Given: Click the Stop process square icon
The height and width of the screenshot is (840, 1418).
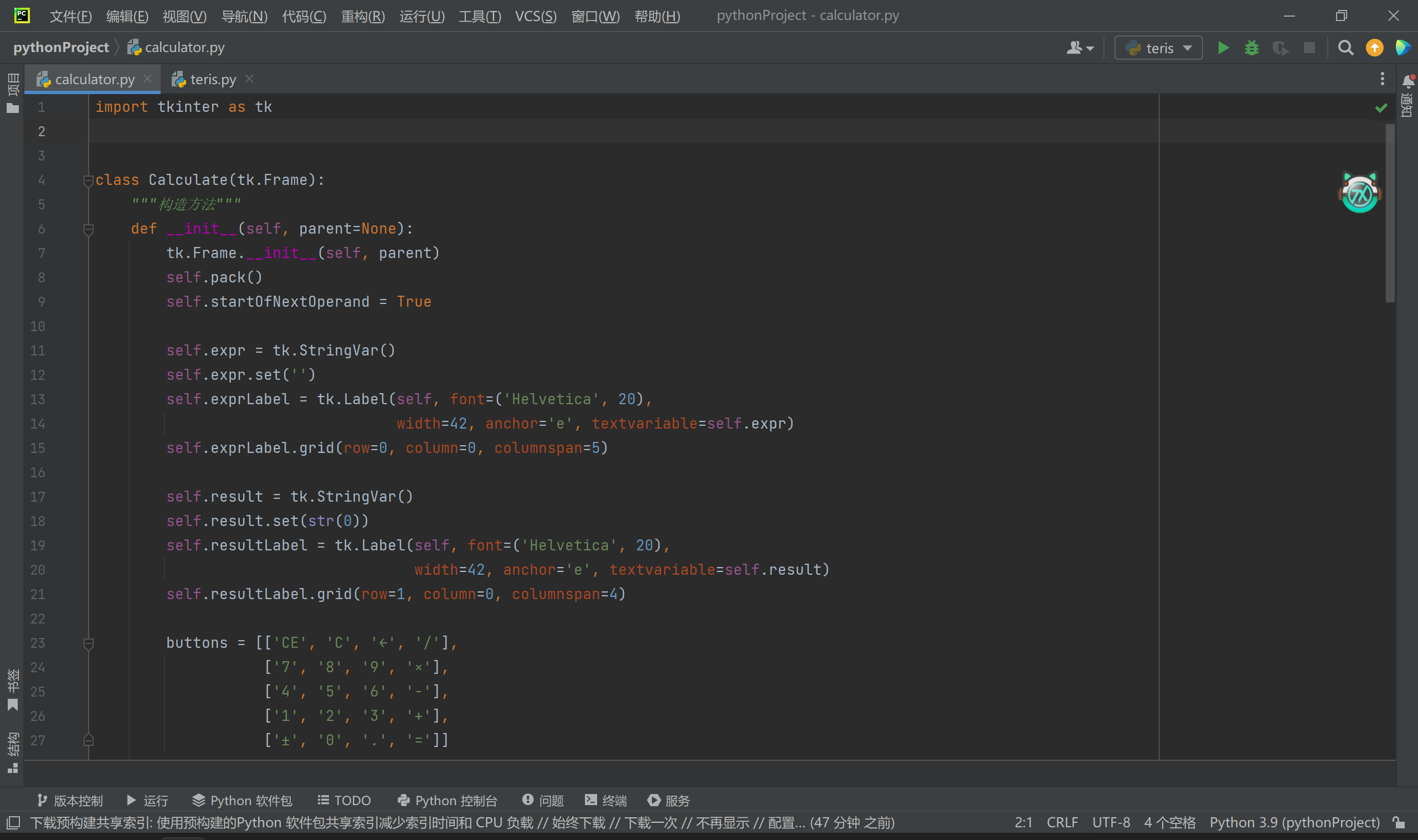Looking at the screenshot, I should pos(1309,48).
